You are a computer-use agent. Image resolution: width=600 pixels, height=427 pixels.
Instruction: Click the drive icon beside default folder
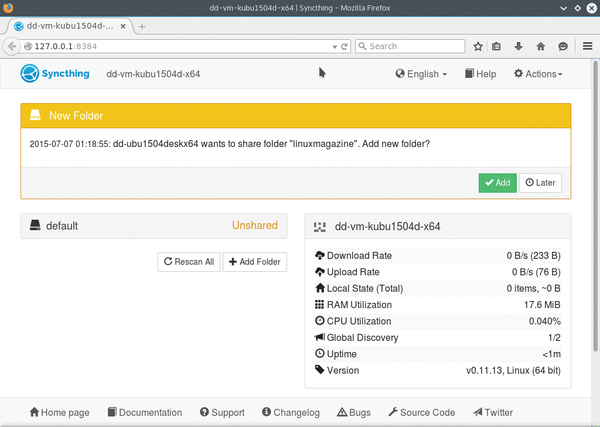pyautogui.click(x=35, y=225)
